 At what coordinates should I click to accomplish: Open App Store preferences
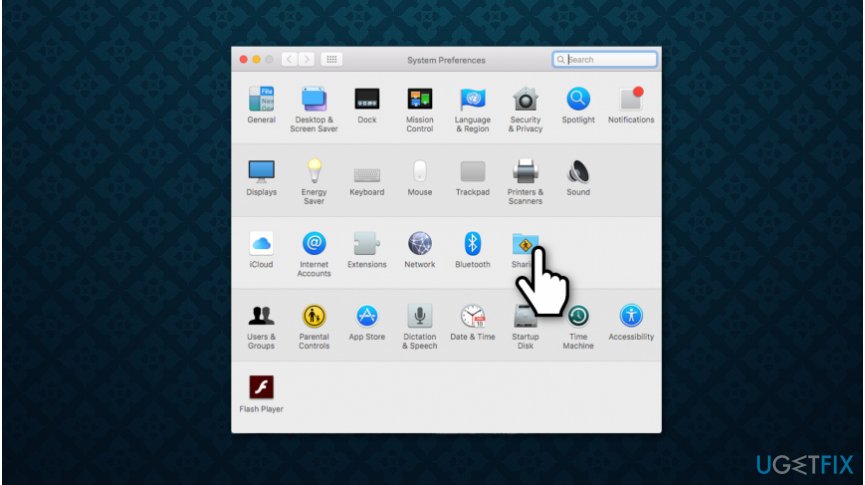[x=367, y=316]
